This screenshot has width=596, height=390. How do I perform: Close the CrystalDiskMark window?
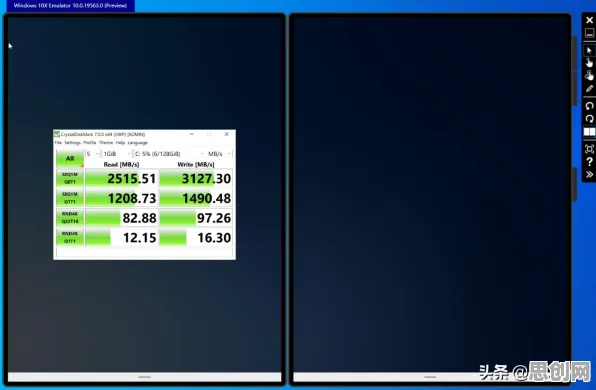[x=227, y=134]
